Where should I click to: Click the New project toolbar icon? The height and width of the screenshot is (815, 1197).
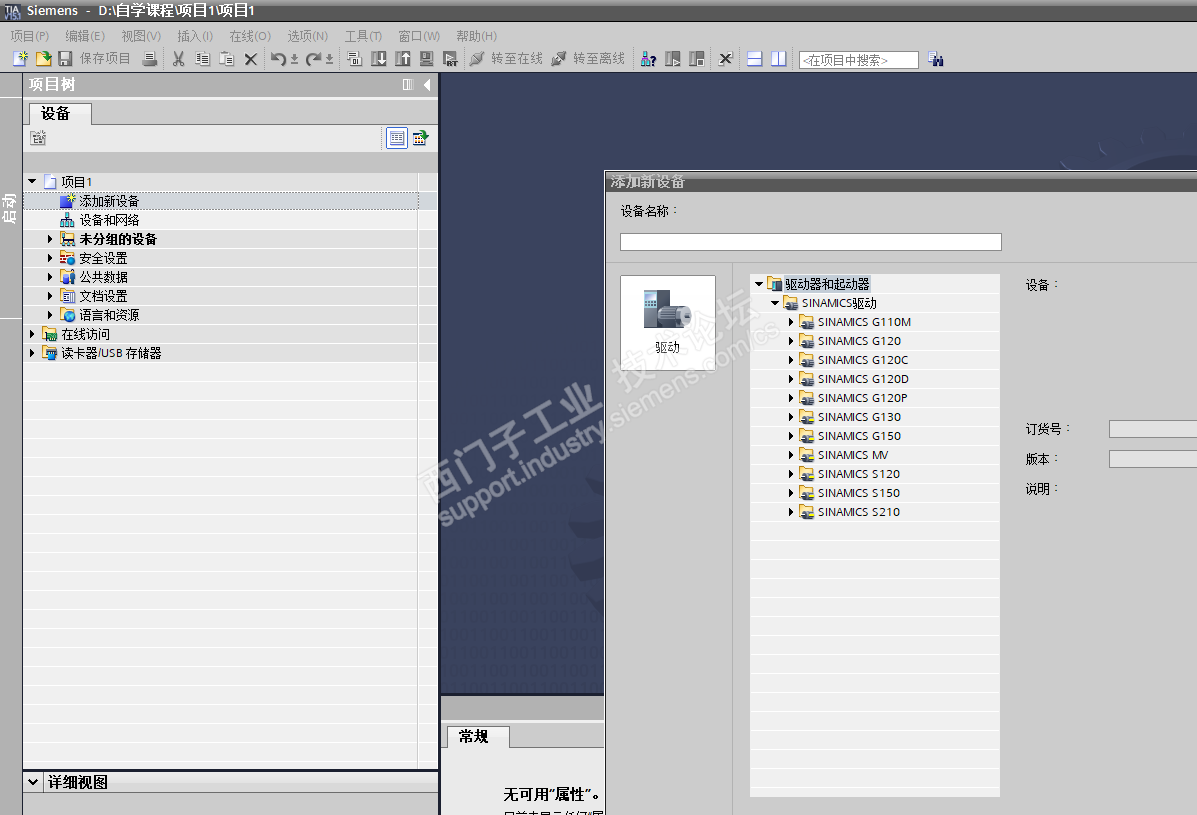tap(21, 59)
